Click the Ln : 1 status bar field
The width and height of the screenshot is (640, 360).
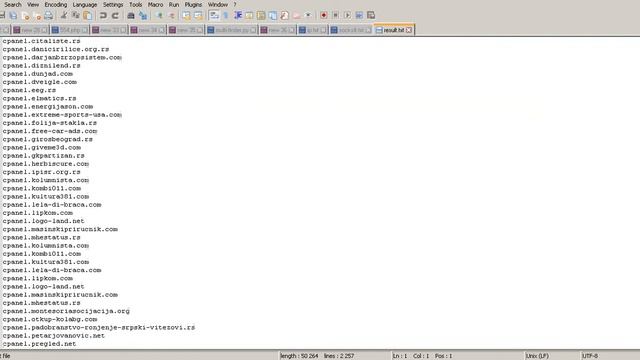400,356
